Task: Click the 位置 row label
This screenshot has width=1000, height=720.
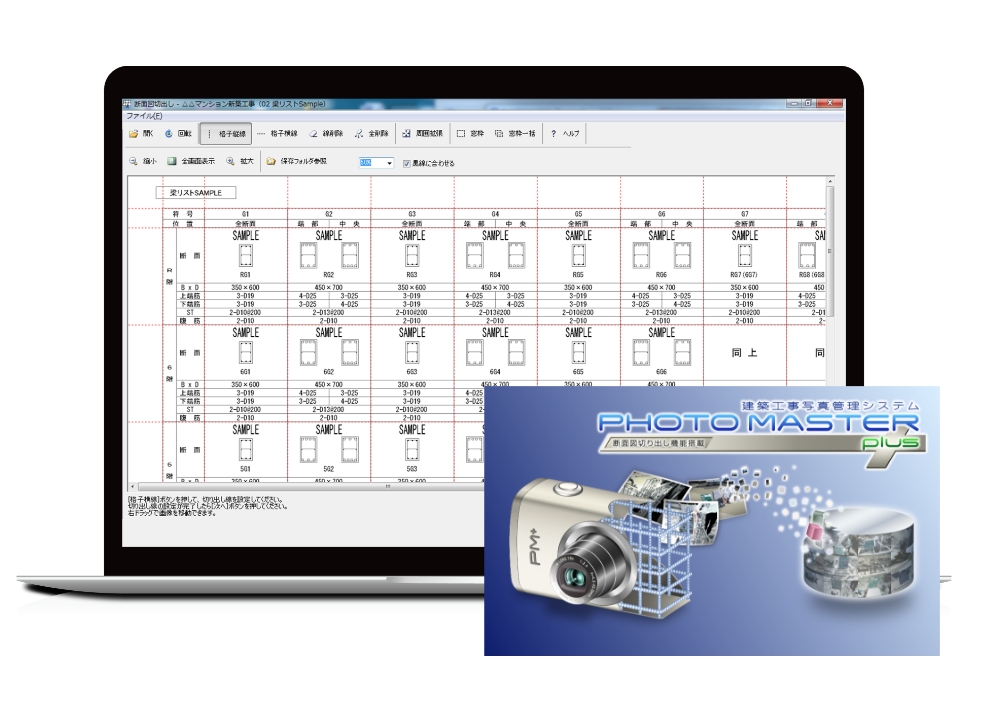Action: [183, 224]
